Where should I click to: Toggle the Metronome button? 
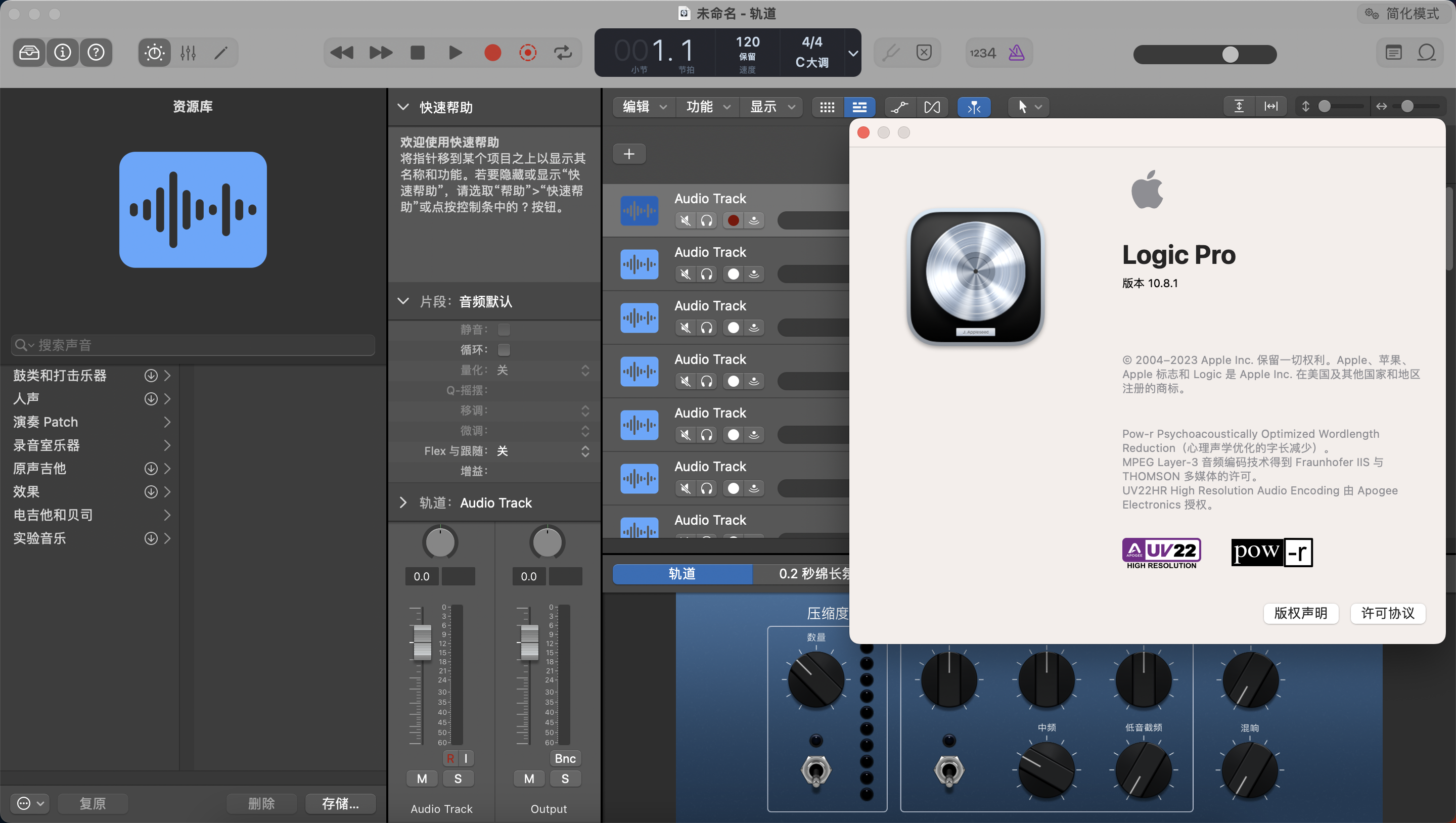[x=1016, y=53]
